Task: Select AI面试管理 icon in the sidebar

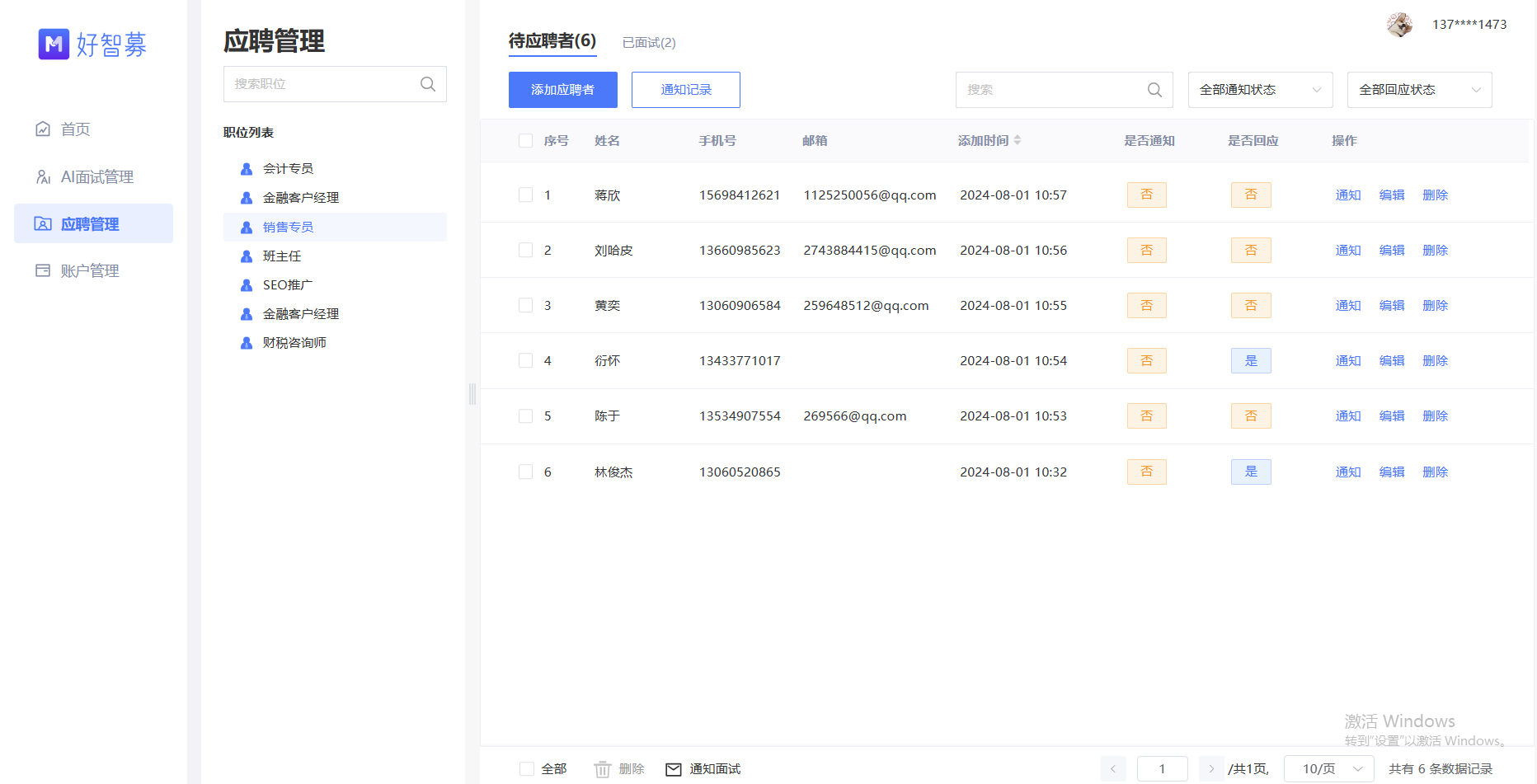Action: click(x=43, y=176)
